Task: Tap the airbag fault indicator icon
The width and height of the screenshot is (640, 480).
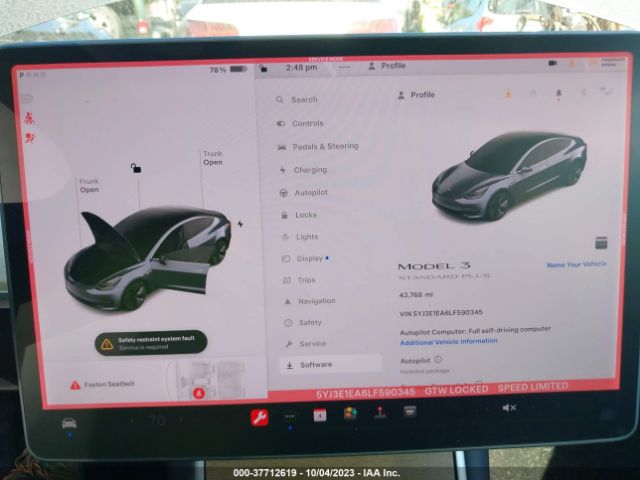Action: pyautogui.click(x=30, y=138)
